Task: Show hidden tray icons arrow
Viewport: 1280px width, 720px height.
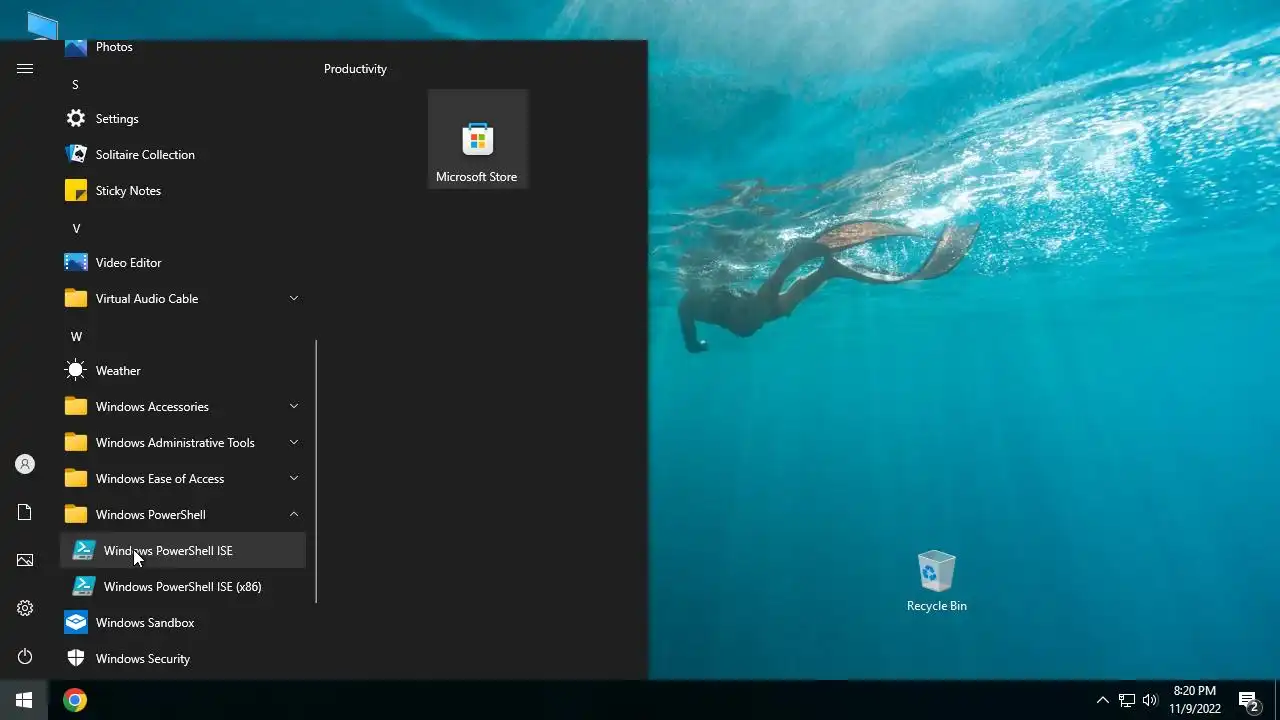Action: pyautogui.click(x=1102, y=700)
